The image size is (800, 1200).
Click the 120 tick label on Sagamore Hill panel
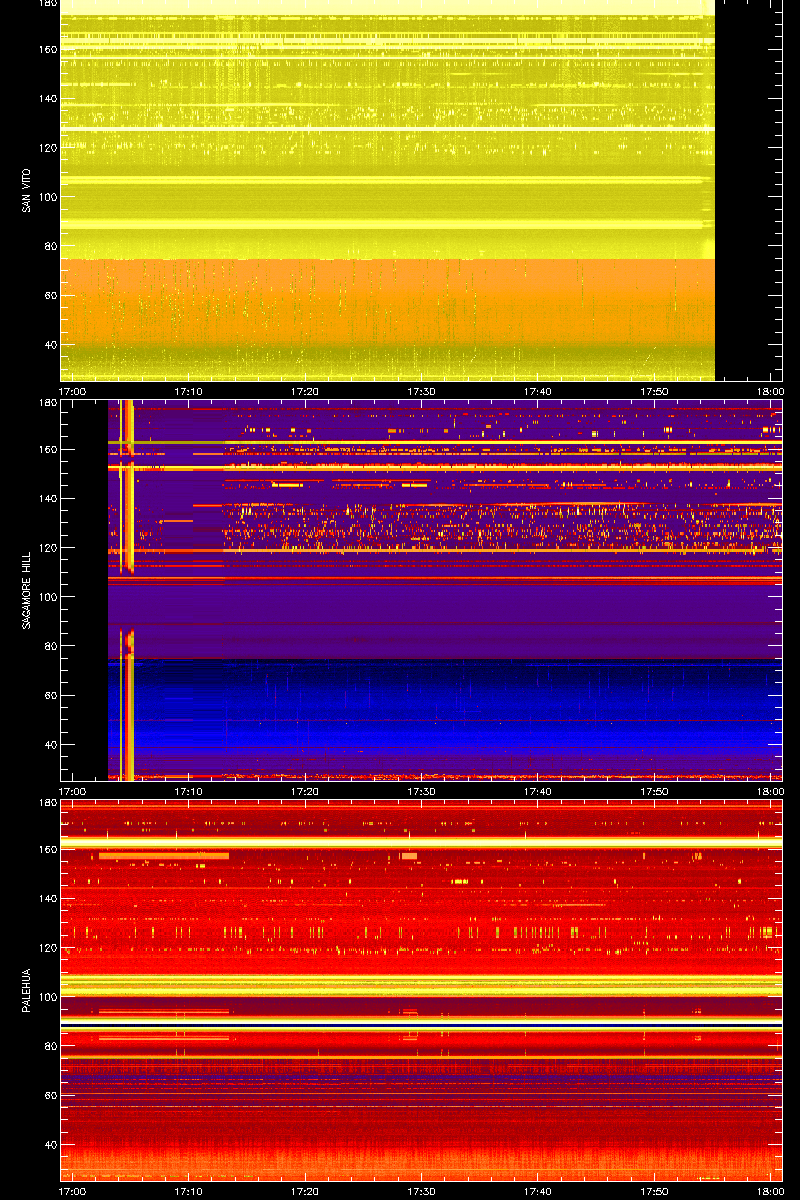pos(48,548)
